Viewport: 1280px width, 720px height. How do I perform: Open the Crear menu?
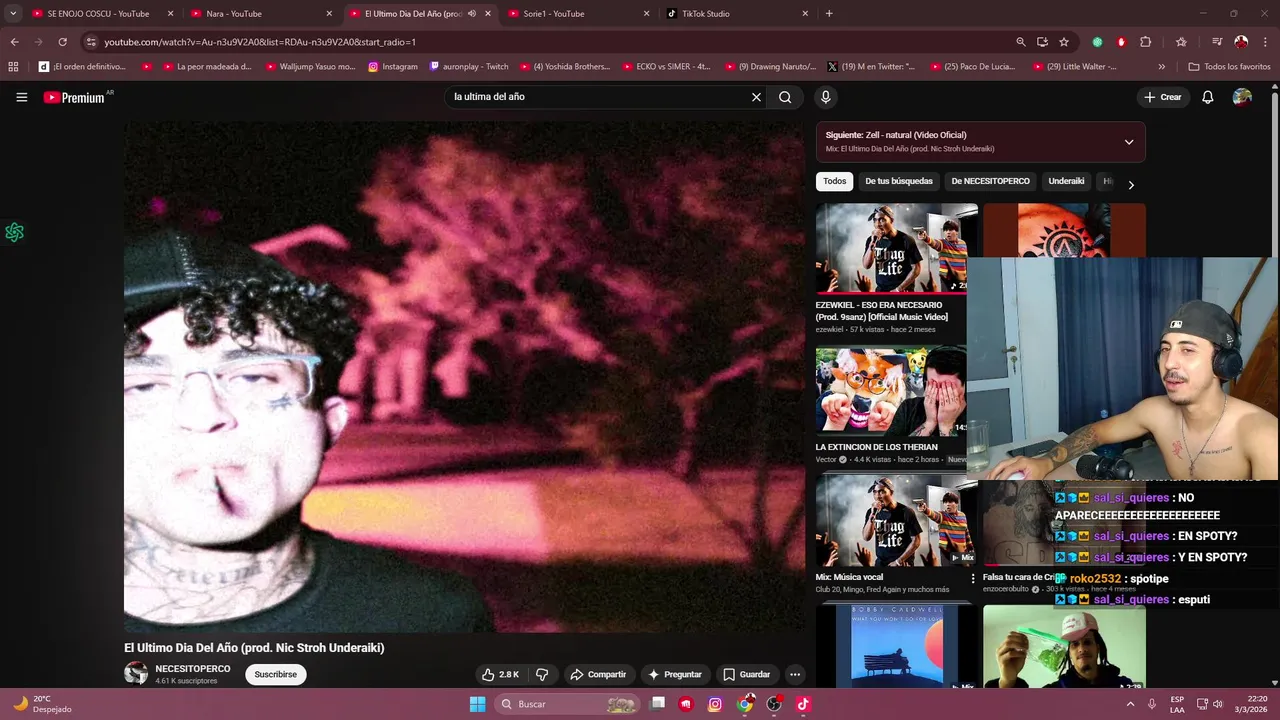coord(1163,97)
